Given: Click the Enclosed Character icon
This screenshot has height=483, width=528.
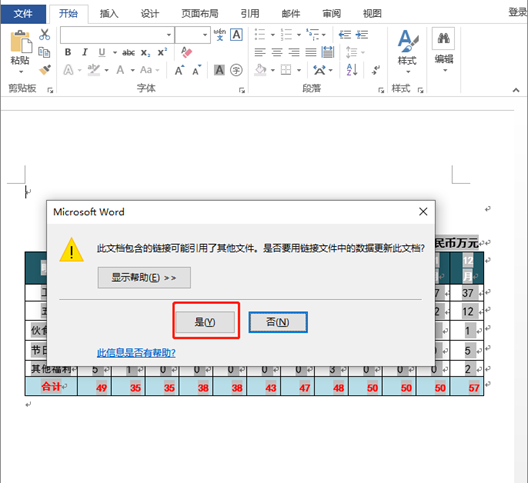Looking at the screenshot, I should pos(236,70).
